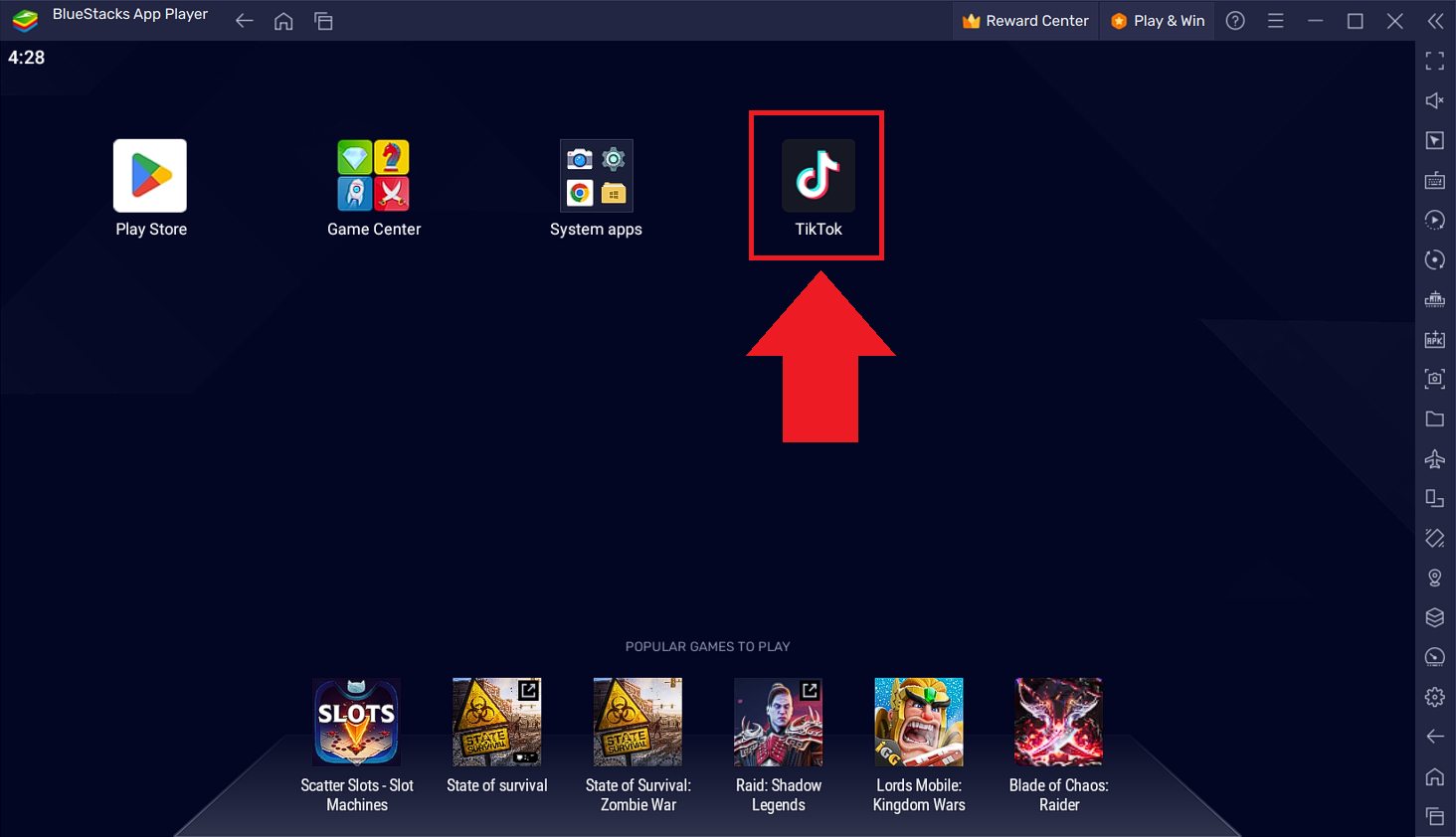This screenshot has height=837, width=1456.
Task: Mute volume using sidebar speaker icon
Action: (1434, 101)
